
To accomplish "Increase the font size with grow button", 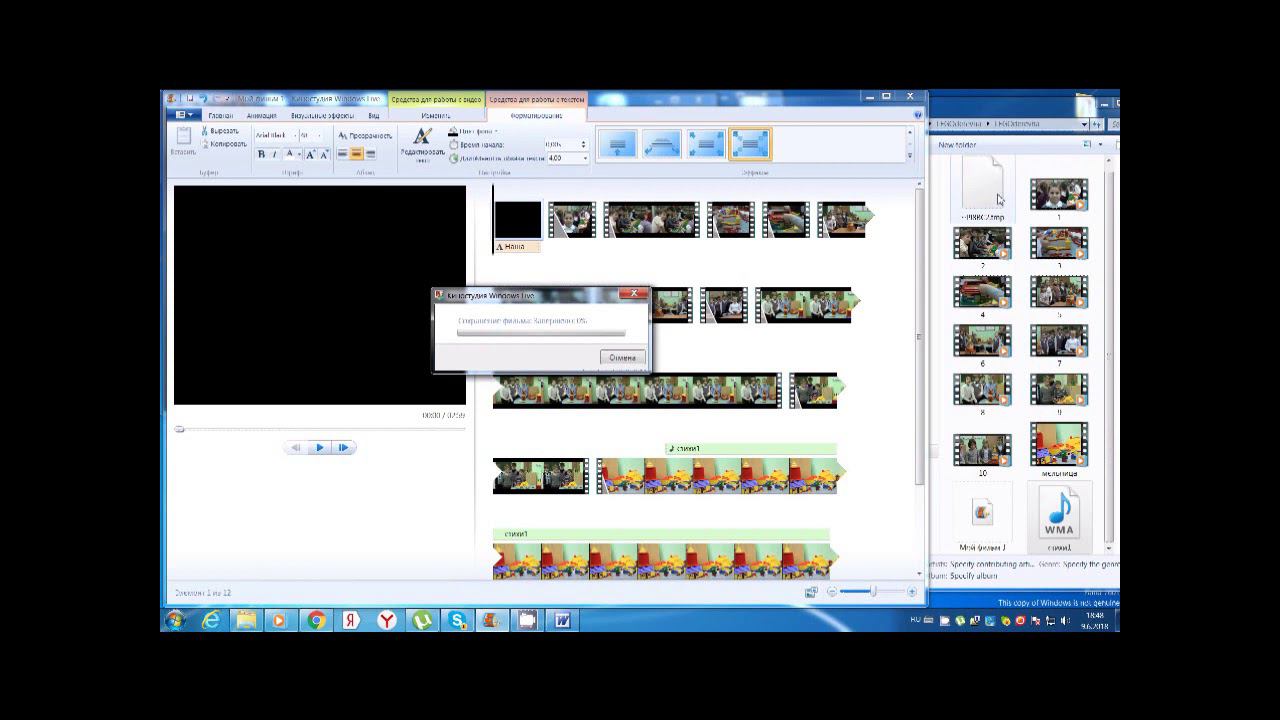I will point(310,154).
